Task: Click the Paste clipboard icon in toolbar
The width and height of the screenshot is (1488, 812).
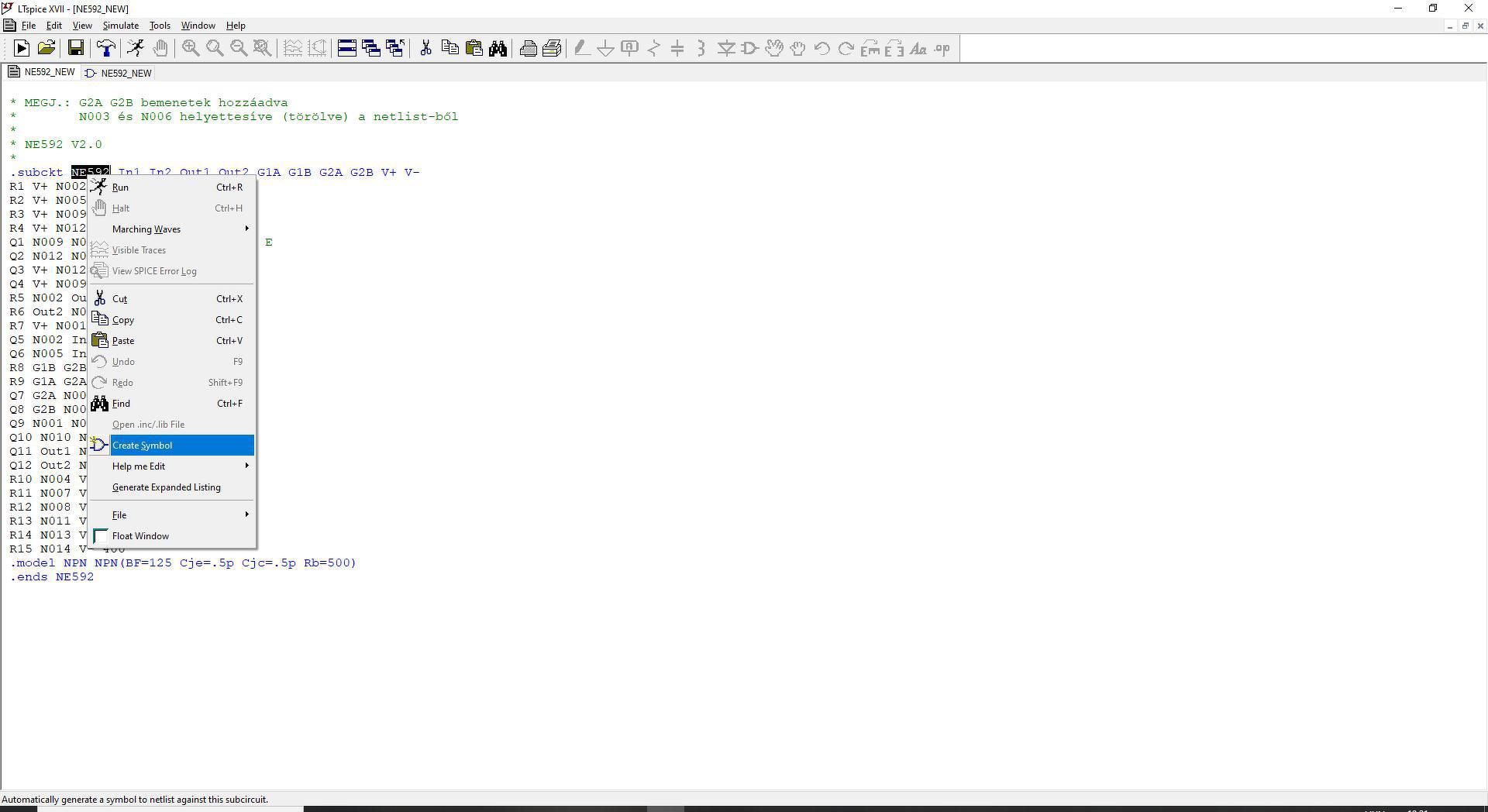Action: 474,49
